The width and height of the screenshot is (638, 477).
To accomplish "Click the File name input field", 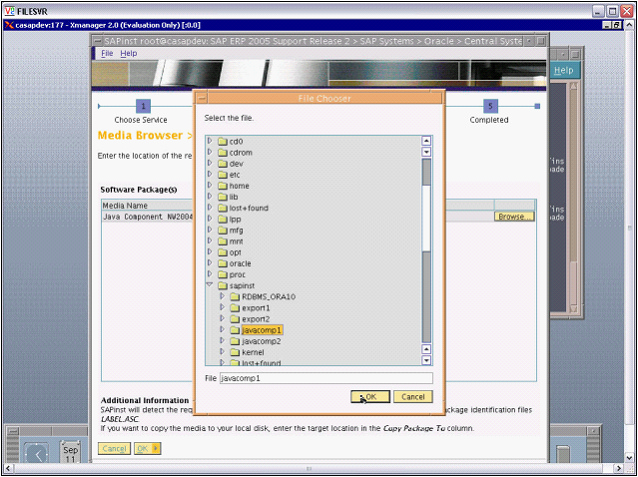I will (326, 379).
